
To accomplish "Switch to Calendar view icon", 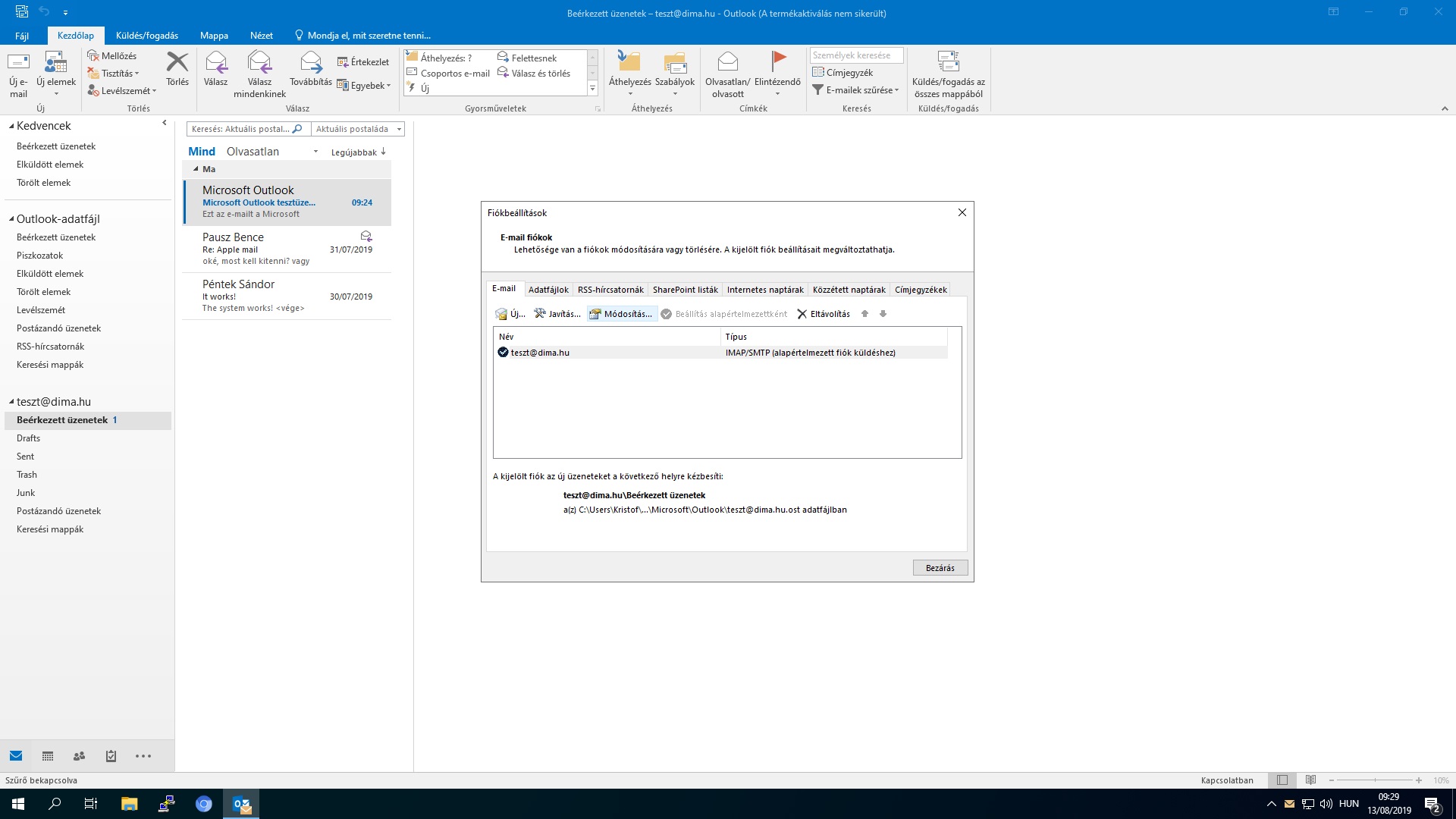I will 48,756.
